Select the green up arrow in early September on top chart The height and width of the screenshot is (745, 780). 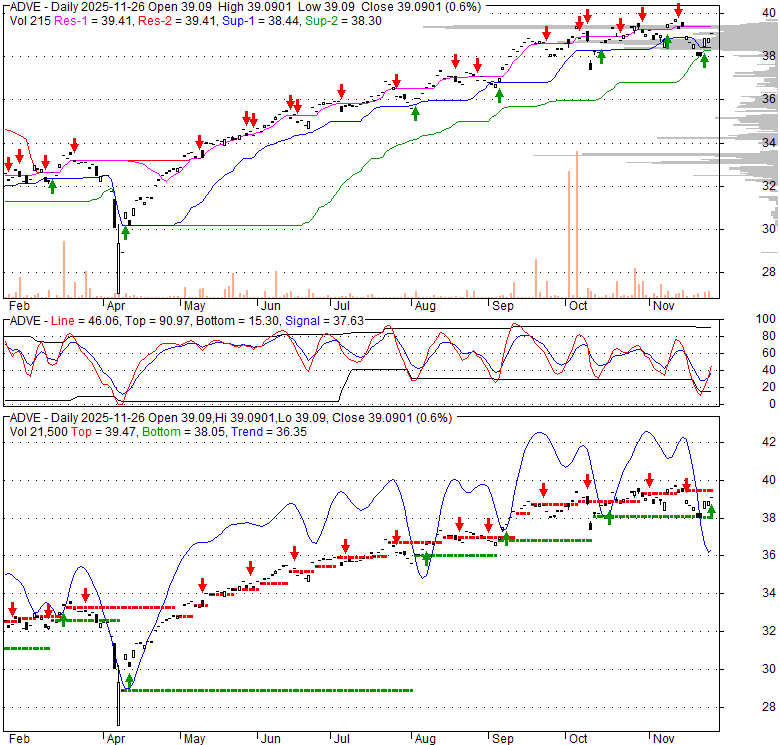499,95
